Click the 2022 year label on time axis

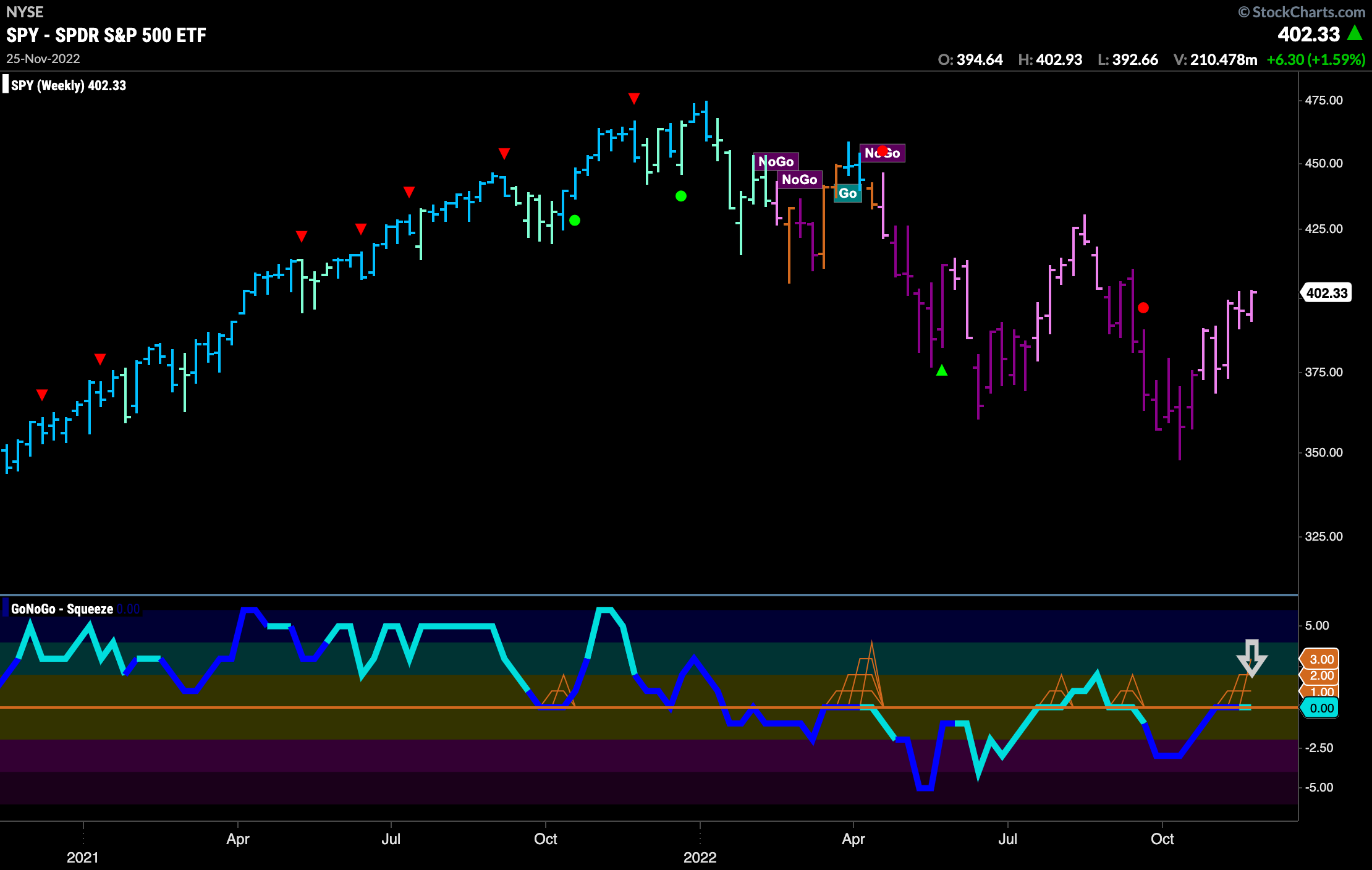pyautogui.click(x=700, y=858)
